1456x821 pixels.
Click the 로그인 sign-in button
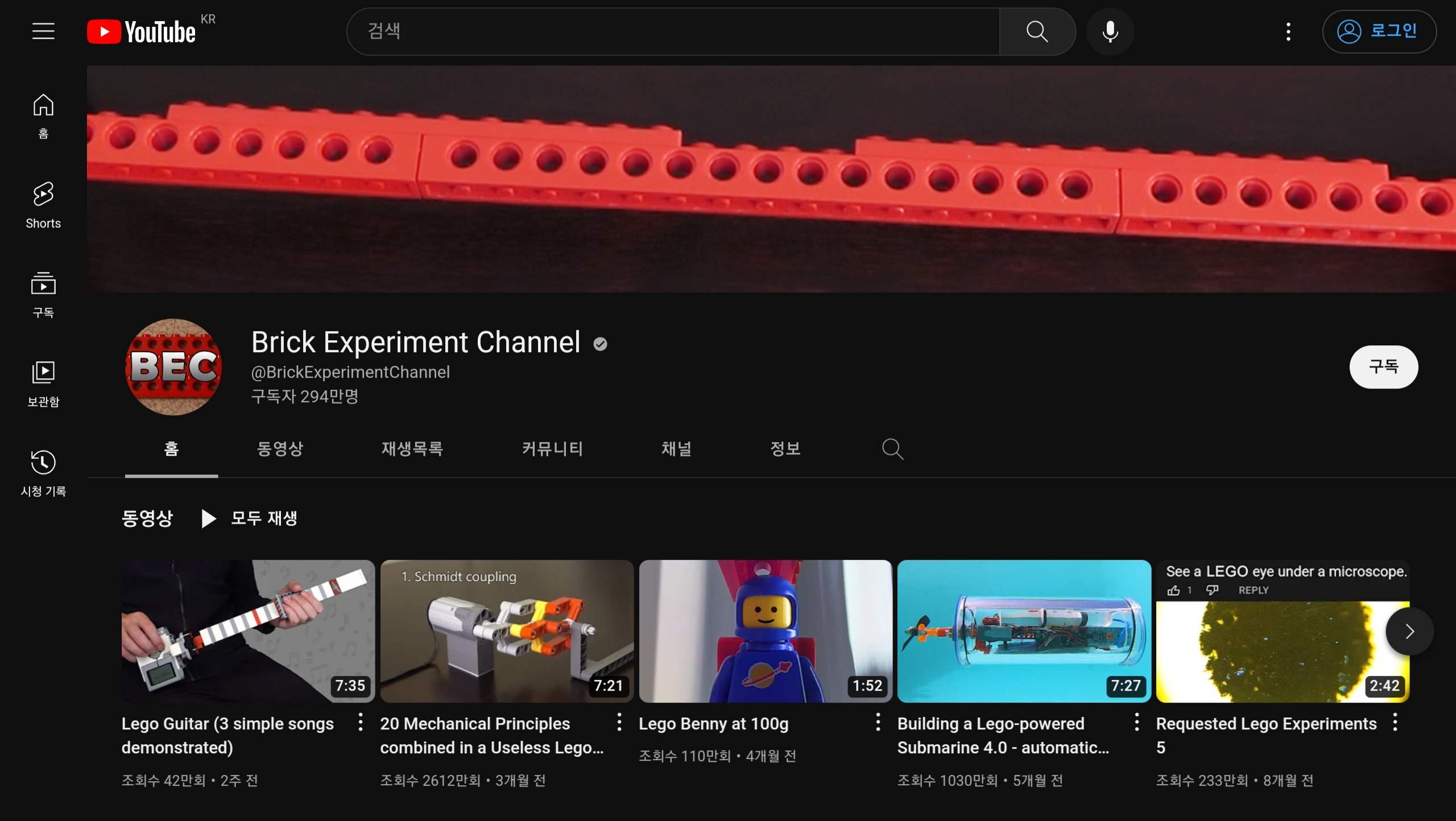[1379, 31]
